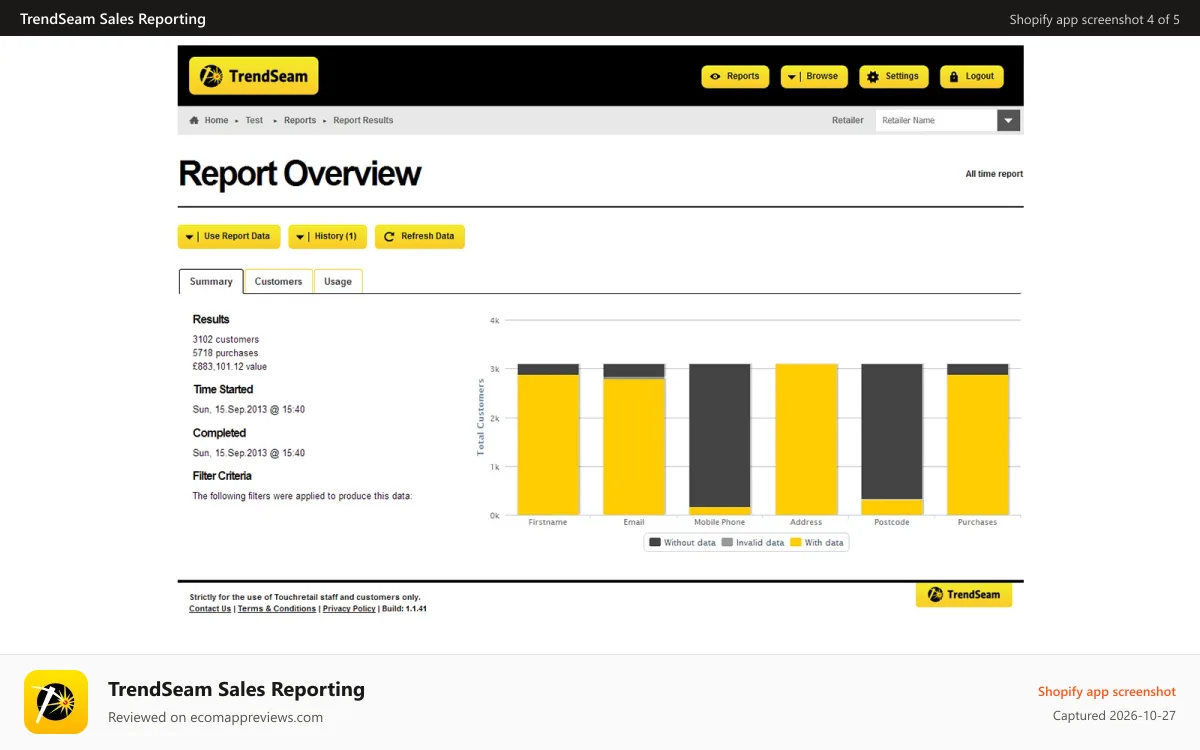Expand the Retailer Name dropdown arrow
This screenshot has height=750, width=1200.
pos(1009,120)
